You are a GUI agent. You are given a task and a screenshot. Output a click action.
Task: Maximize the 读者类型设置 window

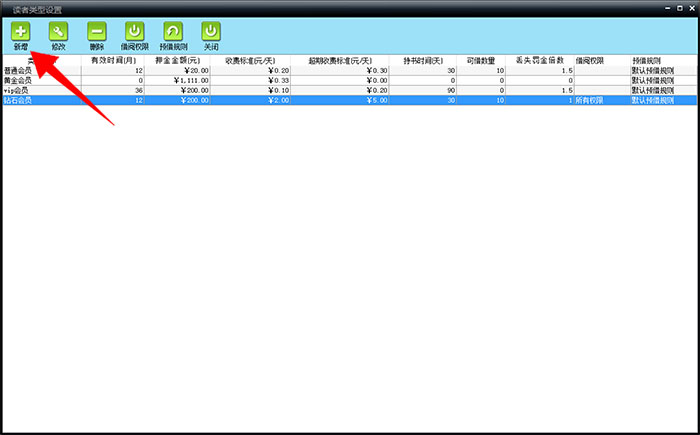coord(680,8)
